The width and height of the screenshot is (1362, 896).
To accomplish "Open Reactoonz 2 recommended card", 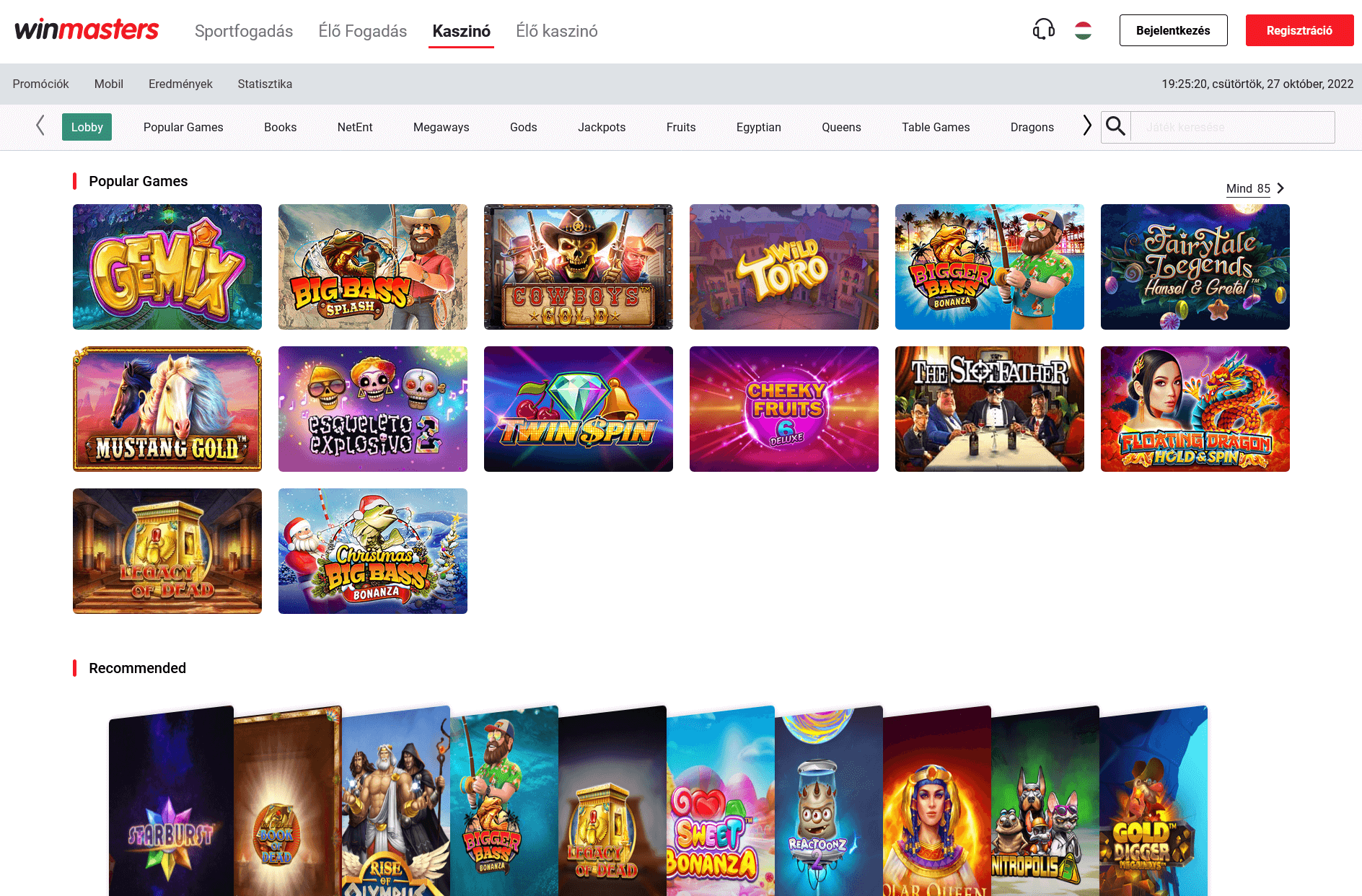I will (x=829, y=802).
